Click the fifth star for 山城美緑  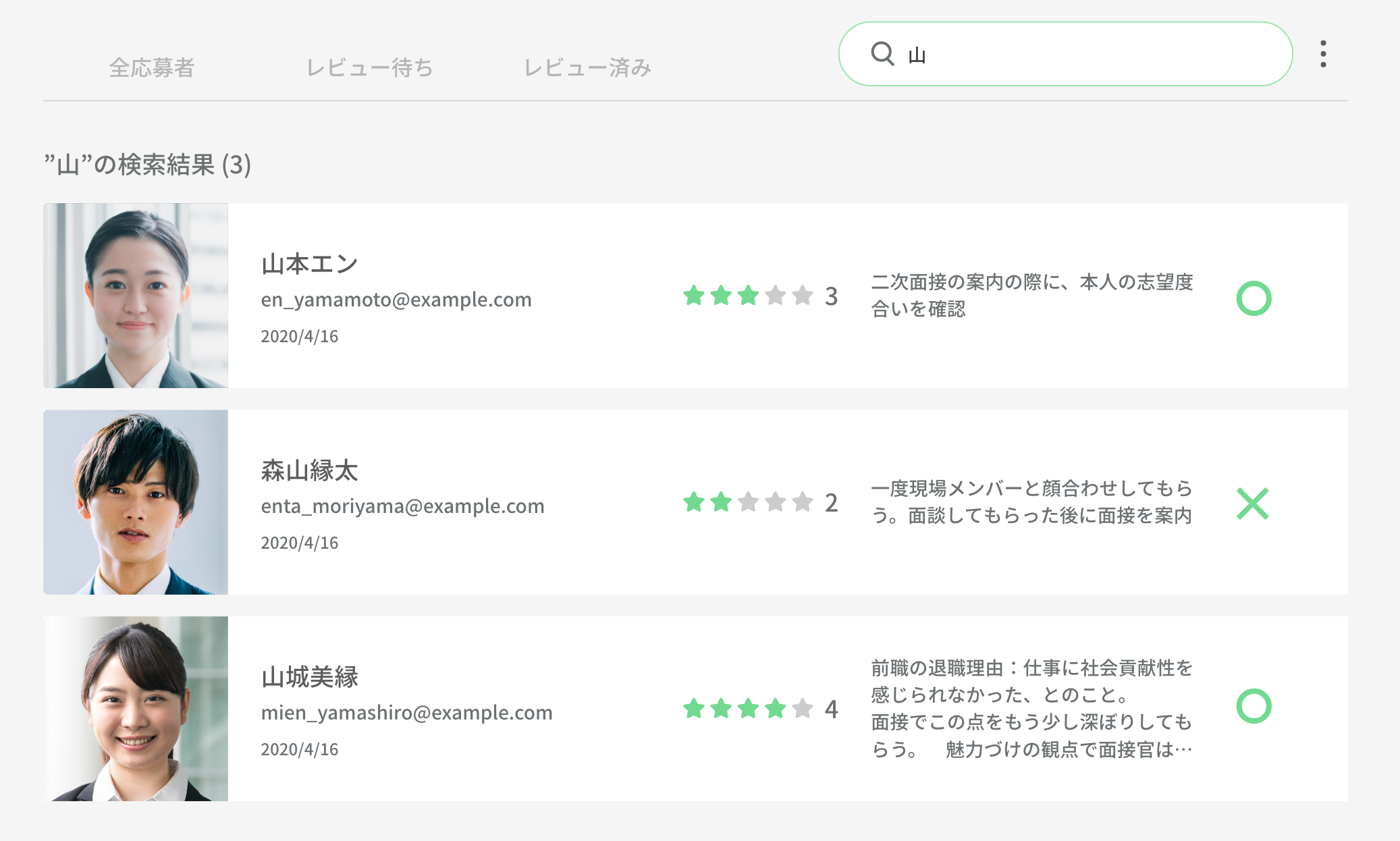point(803,709)
